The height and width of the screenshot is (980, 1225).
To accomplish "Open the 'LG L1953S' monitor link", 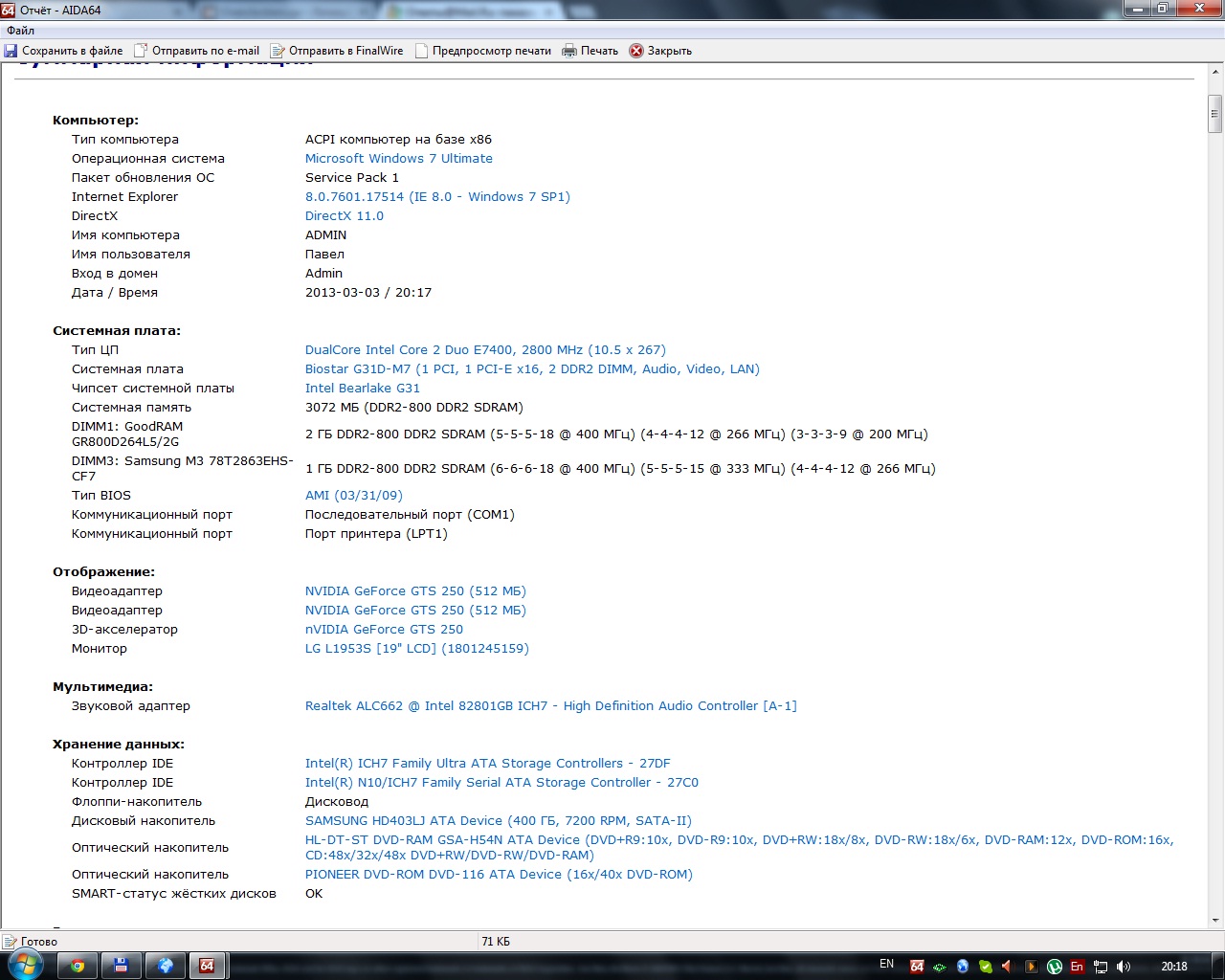I will [x=416, y=649].
